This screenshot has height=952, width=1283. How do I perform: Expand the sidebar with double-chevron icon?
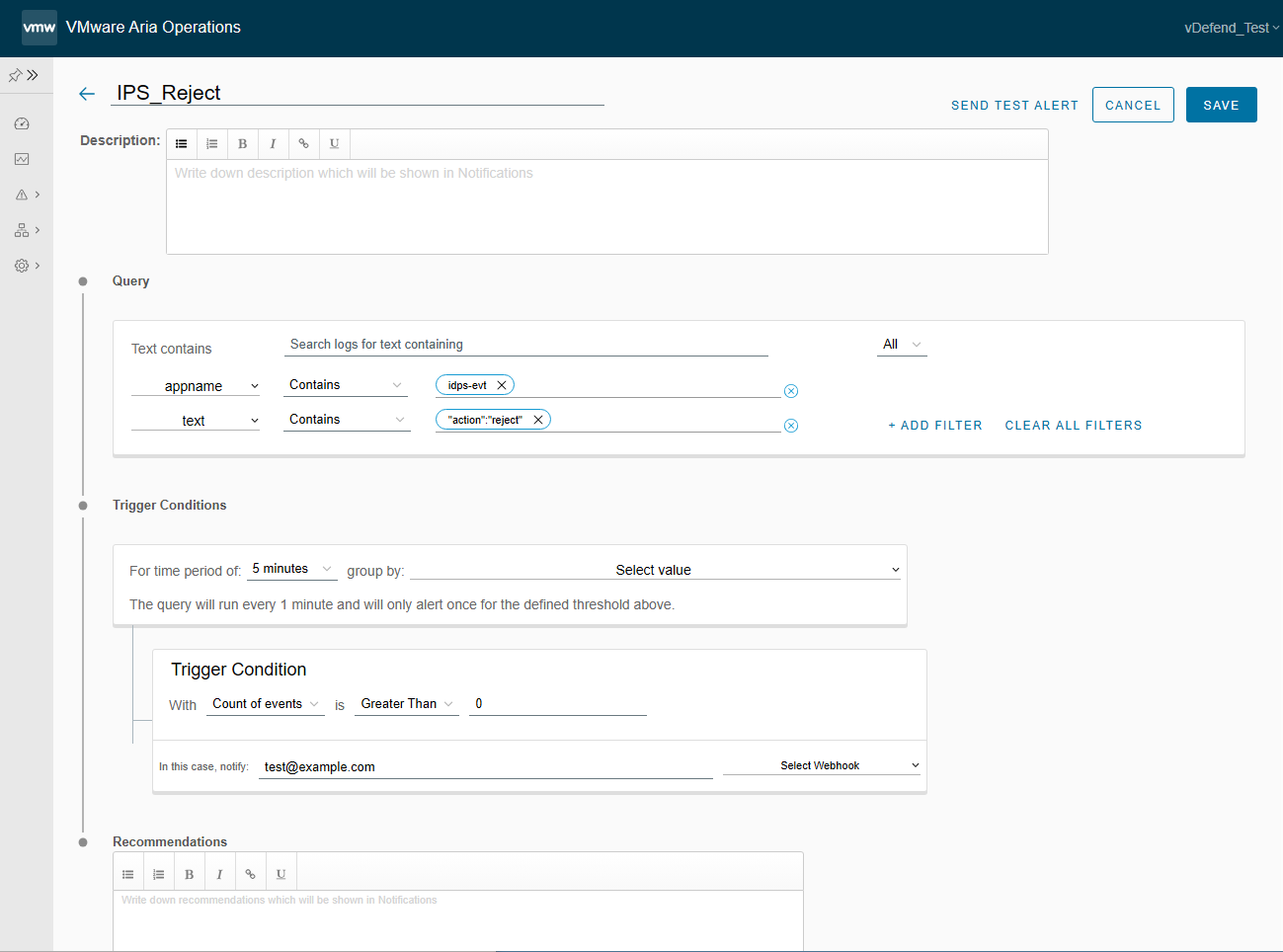point(33,75)
